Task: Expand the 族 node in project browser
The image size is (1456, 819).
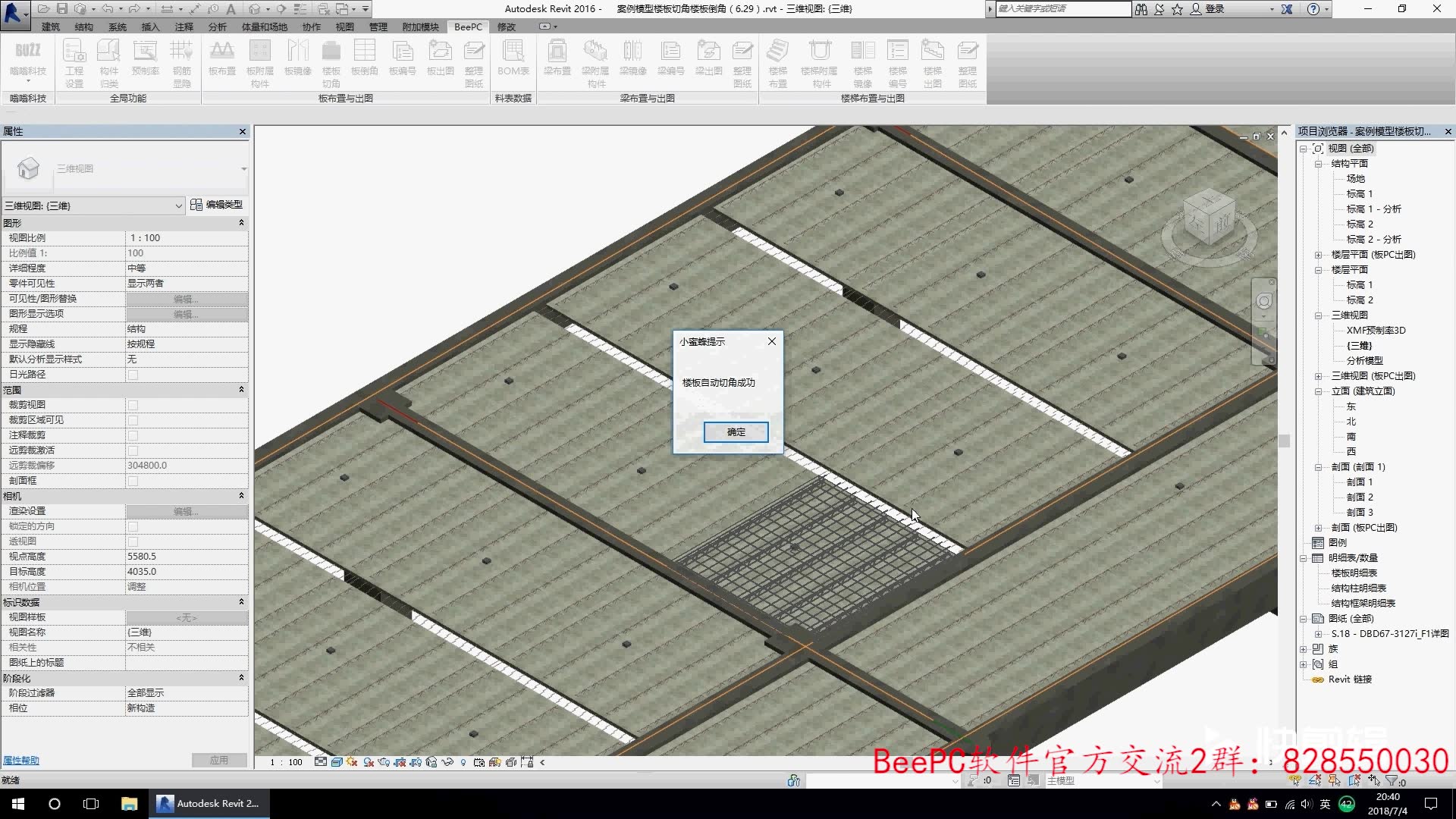Action: pos(1304,649)
